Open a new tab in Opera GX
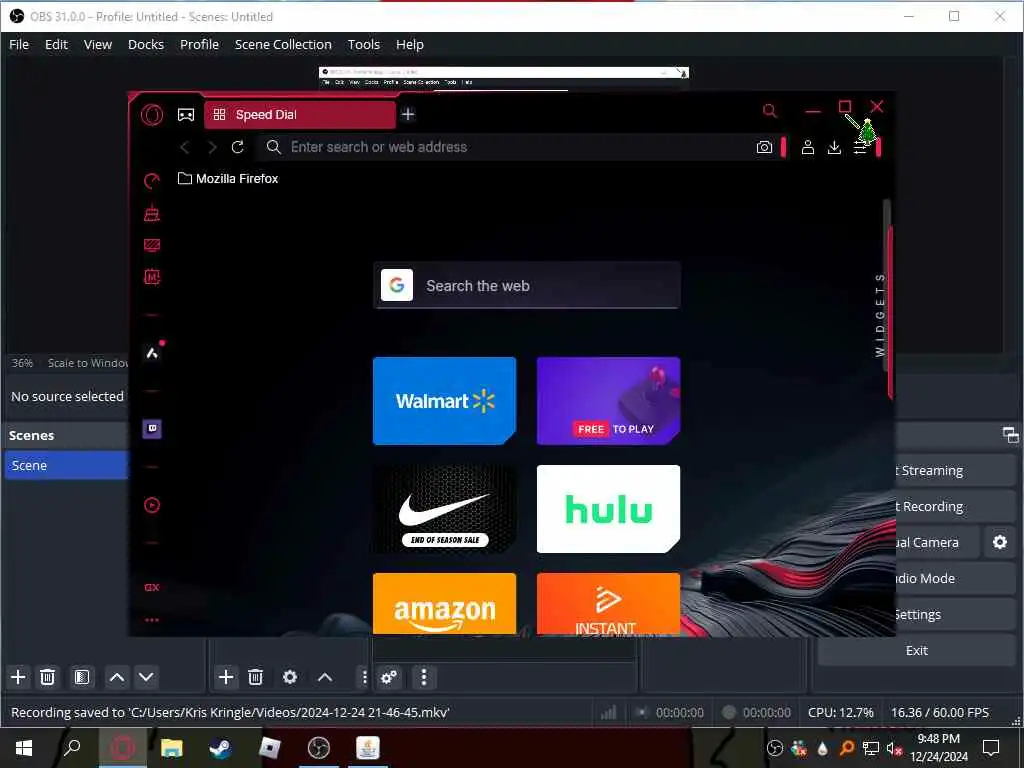This screenshot has width=1024, height=768. click(x=408, y=114)
